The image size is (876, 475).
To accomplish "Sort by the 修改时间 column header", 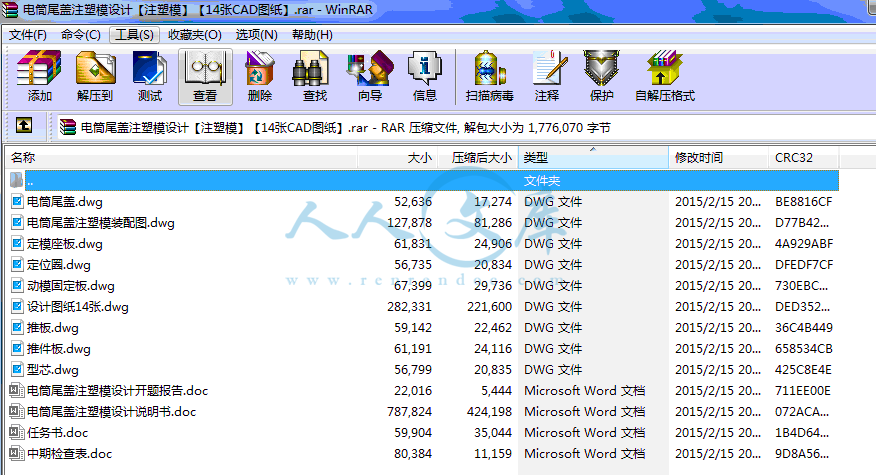I will tap(718, 158).
